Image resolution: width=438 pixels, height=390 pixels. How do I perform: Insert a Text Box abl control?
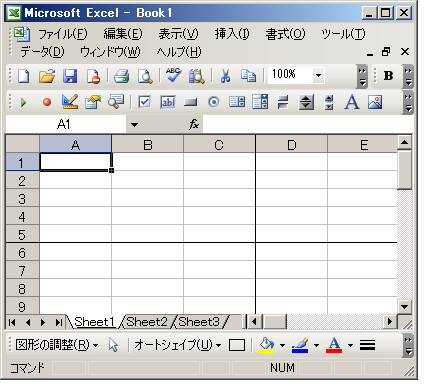(x=168, y=102)
